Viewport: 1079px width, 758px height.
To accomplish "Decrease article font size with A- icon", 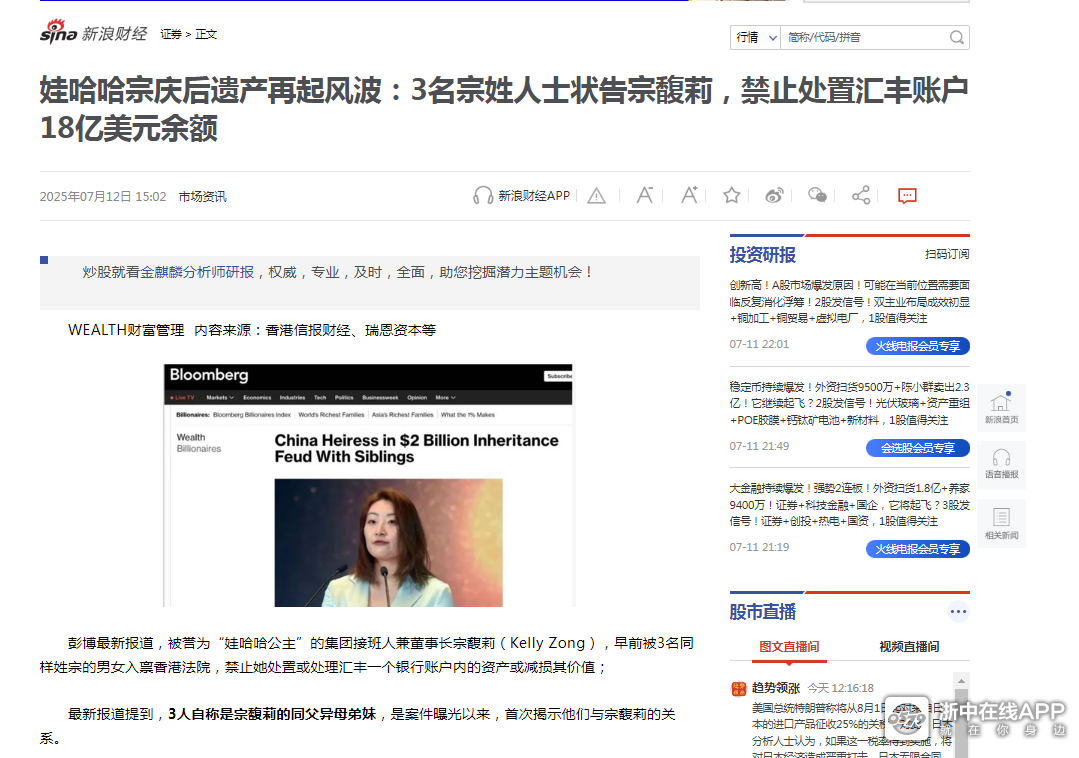I will click(645, 196).
